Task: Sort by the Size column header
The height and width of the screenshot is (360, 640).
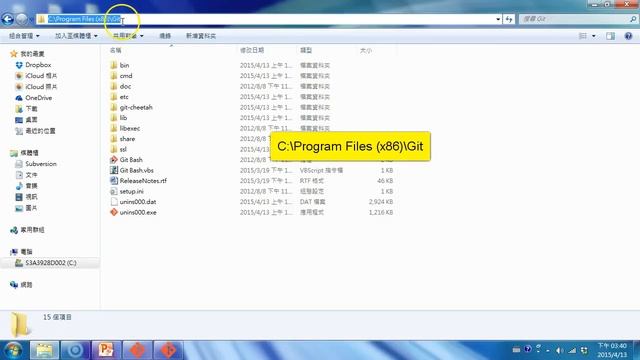Action: [x=366, y=50]
